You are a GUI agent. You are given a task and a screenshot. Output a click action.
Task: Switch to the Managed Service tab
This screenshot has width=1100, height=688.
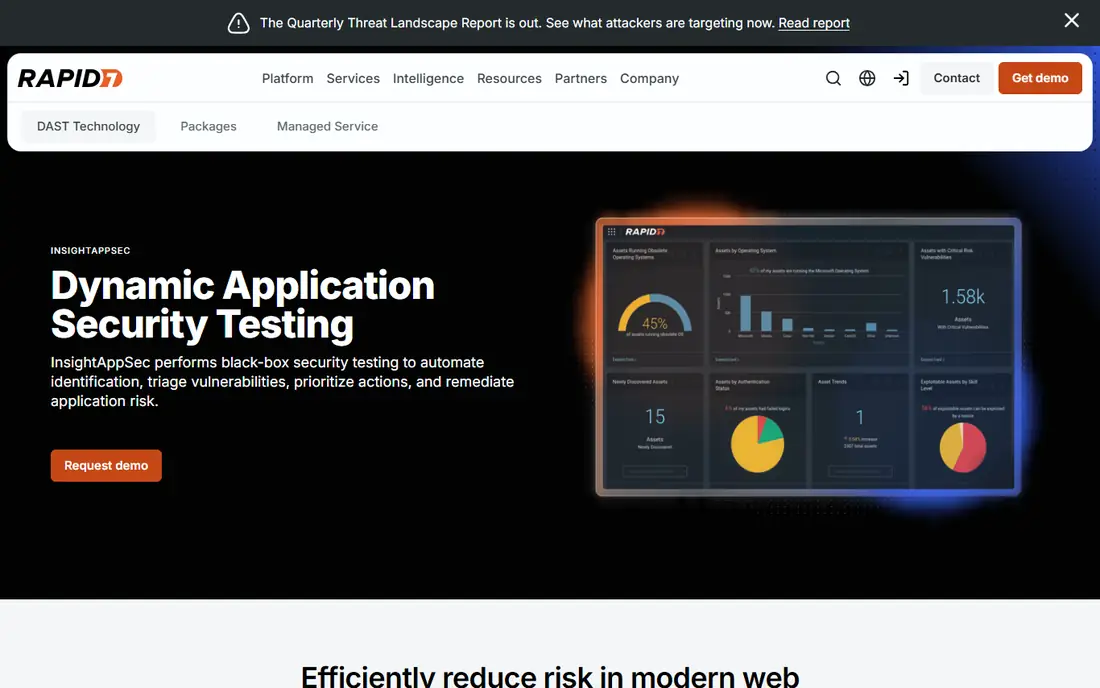coord(328,126)
